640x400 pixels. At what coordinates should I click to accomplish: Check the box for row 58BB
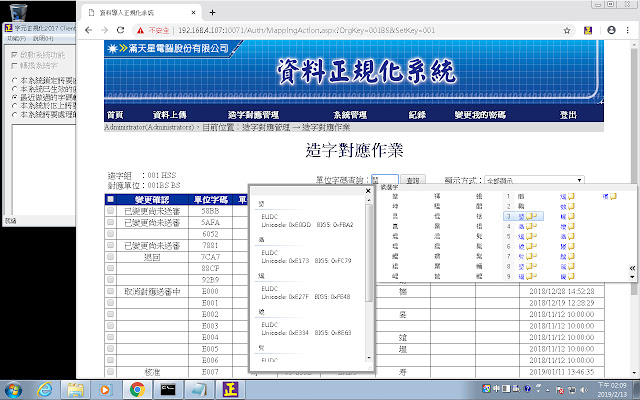(x=110, y=212)
